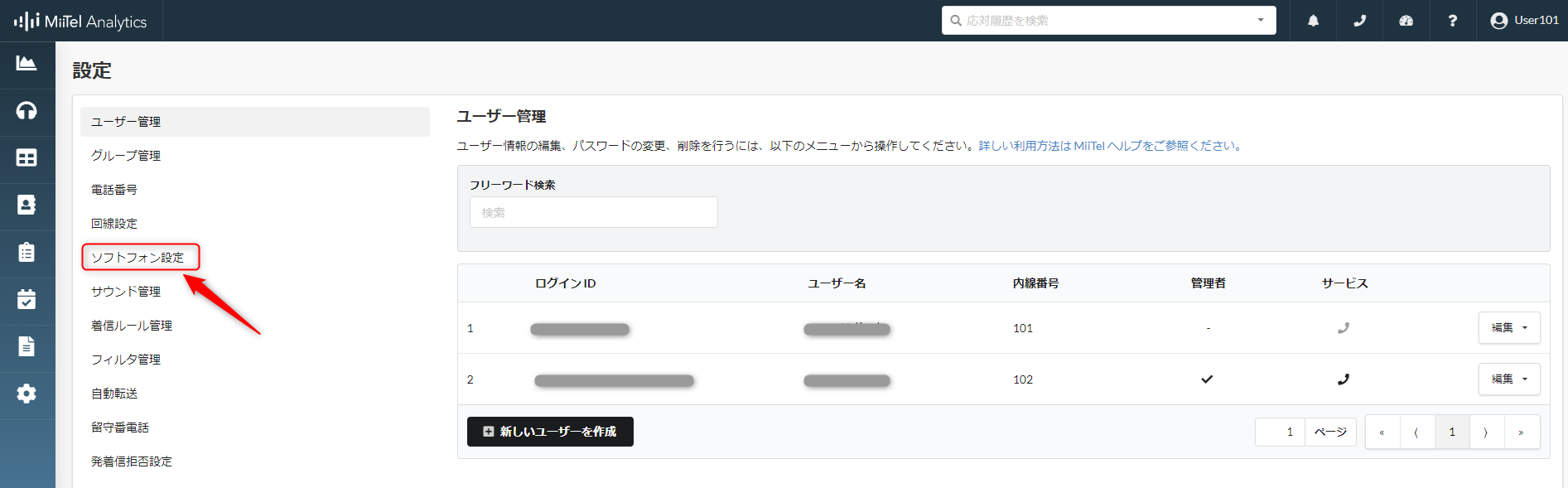The image size is (1568, 488).
Task: Click 新しいユーザーを作成 button
Action: 550,432
